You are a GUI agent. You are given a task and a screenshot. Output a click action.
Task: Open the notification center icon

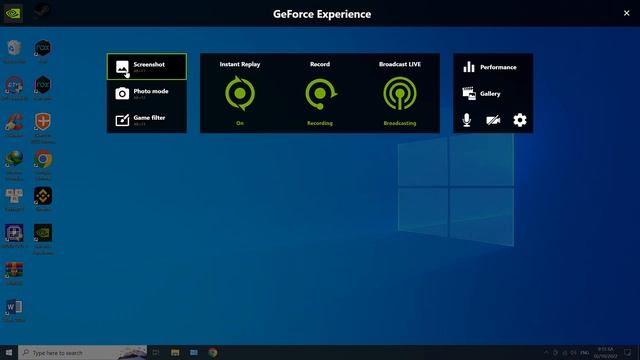pyautogui.click(x=627, y=353)
